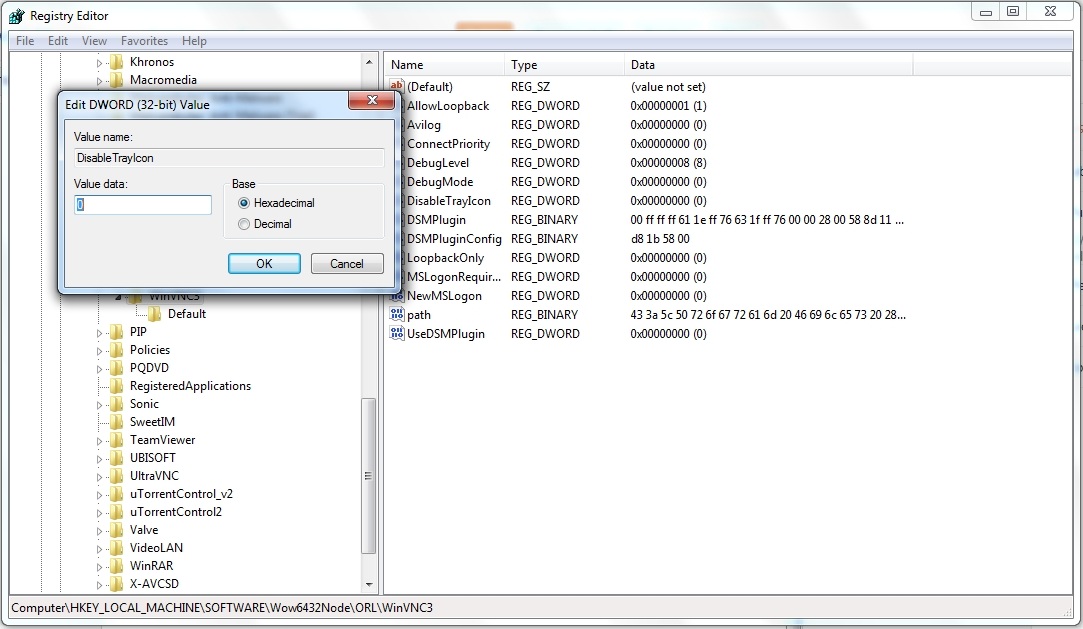Open the Favorites menu
Image resolution: width=1083 pixels, height=629 pixels.
(144, 41)
